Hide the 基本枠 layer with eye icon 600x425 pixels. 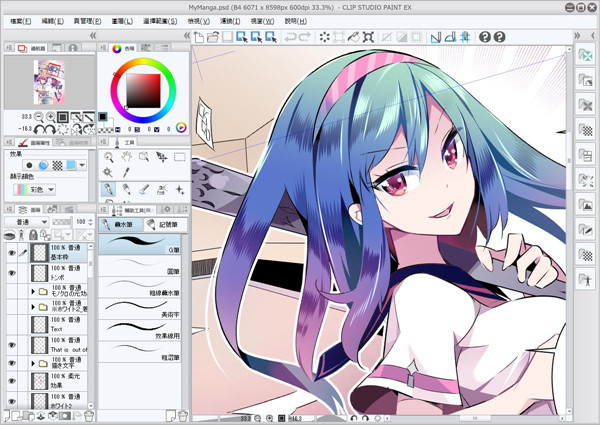click(12, 254)
